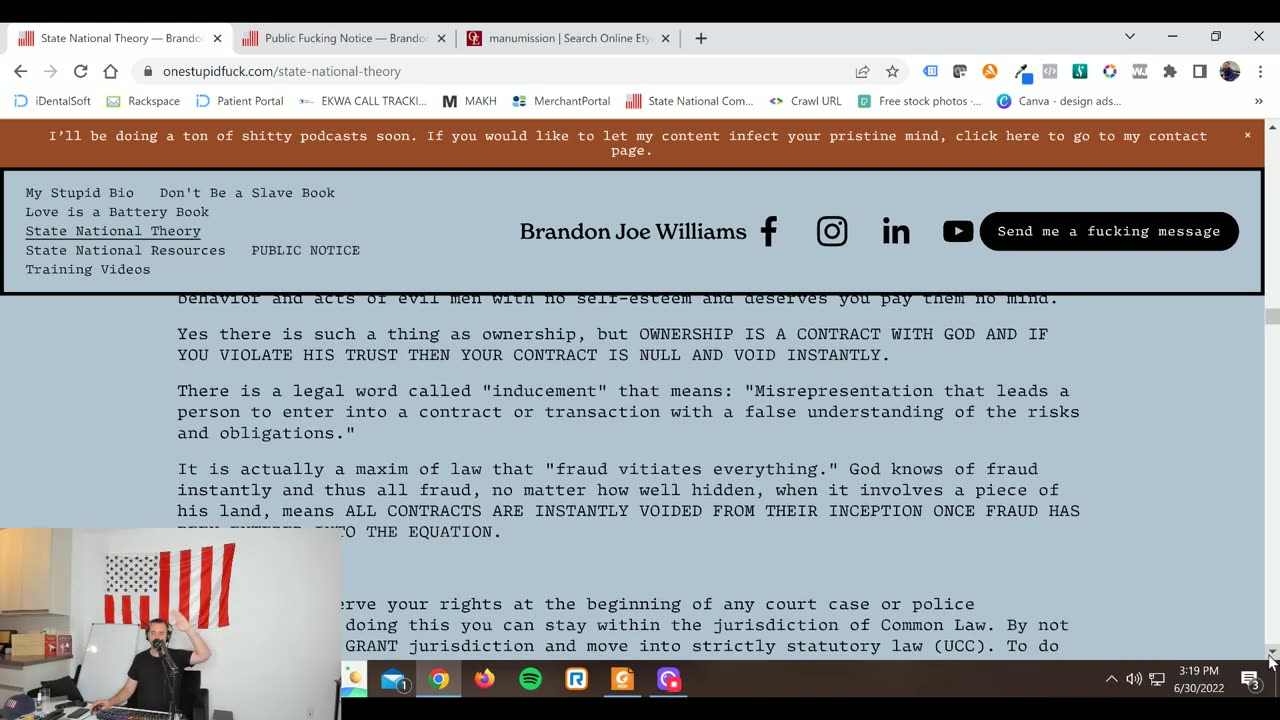The width and height of the screenshot is (1280, 720).
Task: Show hidden system tray icons arrow
Action: [x=1111, y=679]
